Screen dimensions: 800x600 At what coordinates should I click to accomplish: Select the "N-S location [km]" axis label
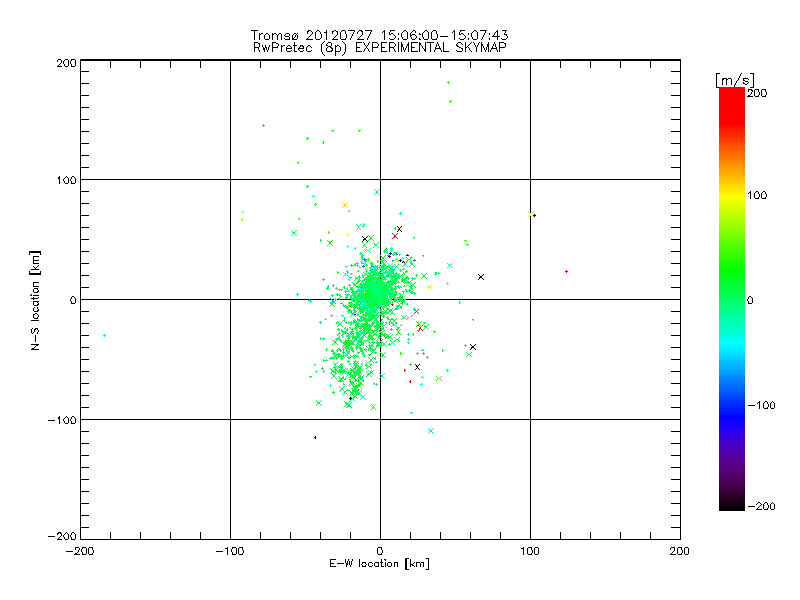[35, 300]
